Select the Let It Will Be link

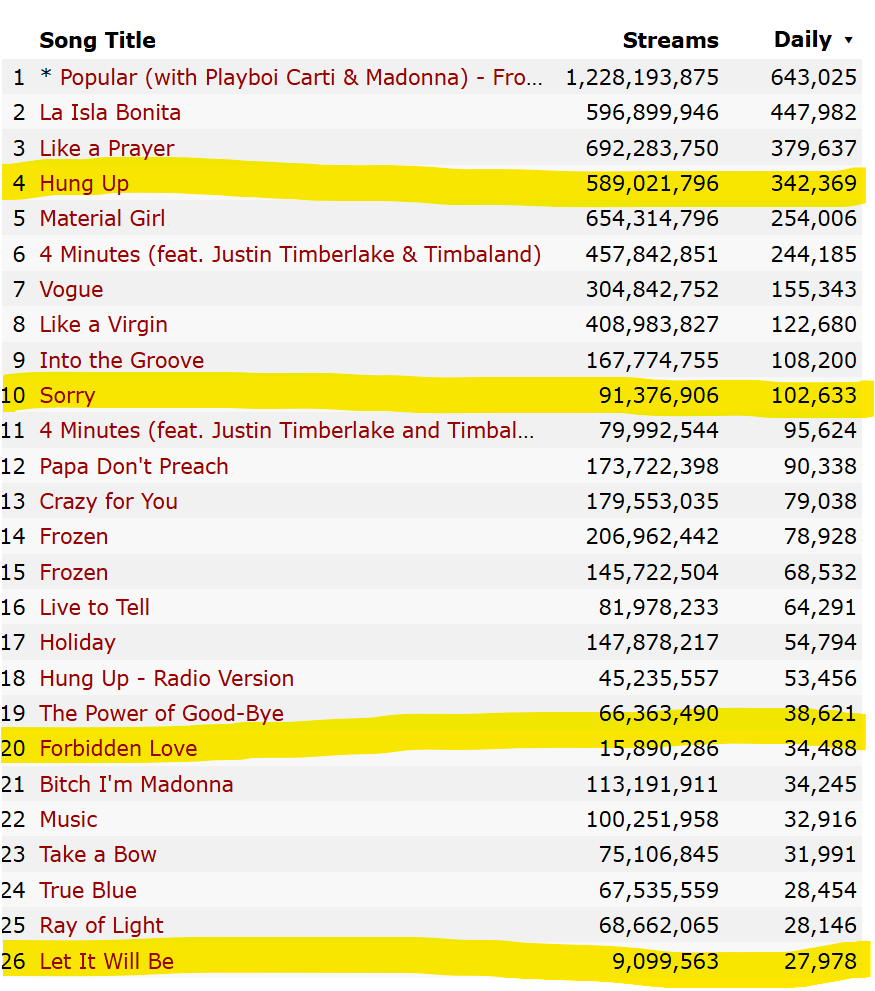[106, 961]
